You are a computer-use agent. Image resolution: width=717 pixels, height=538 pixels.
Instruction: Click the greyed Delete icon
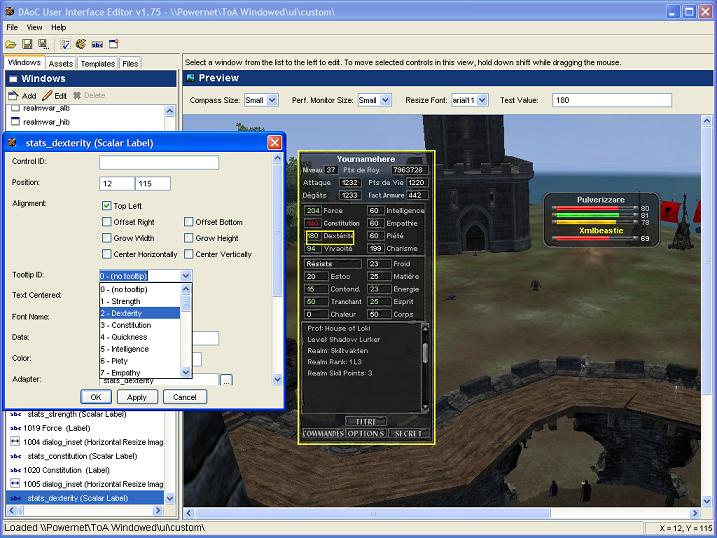77,96
